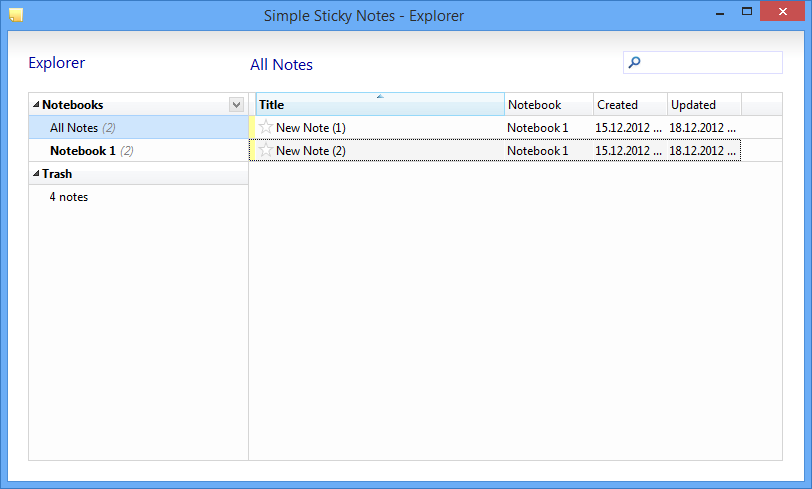Click the sort ascending arrow on Title column
This screenshot has height=489, width=812.
[380, 96]
